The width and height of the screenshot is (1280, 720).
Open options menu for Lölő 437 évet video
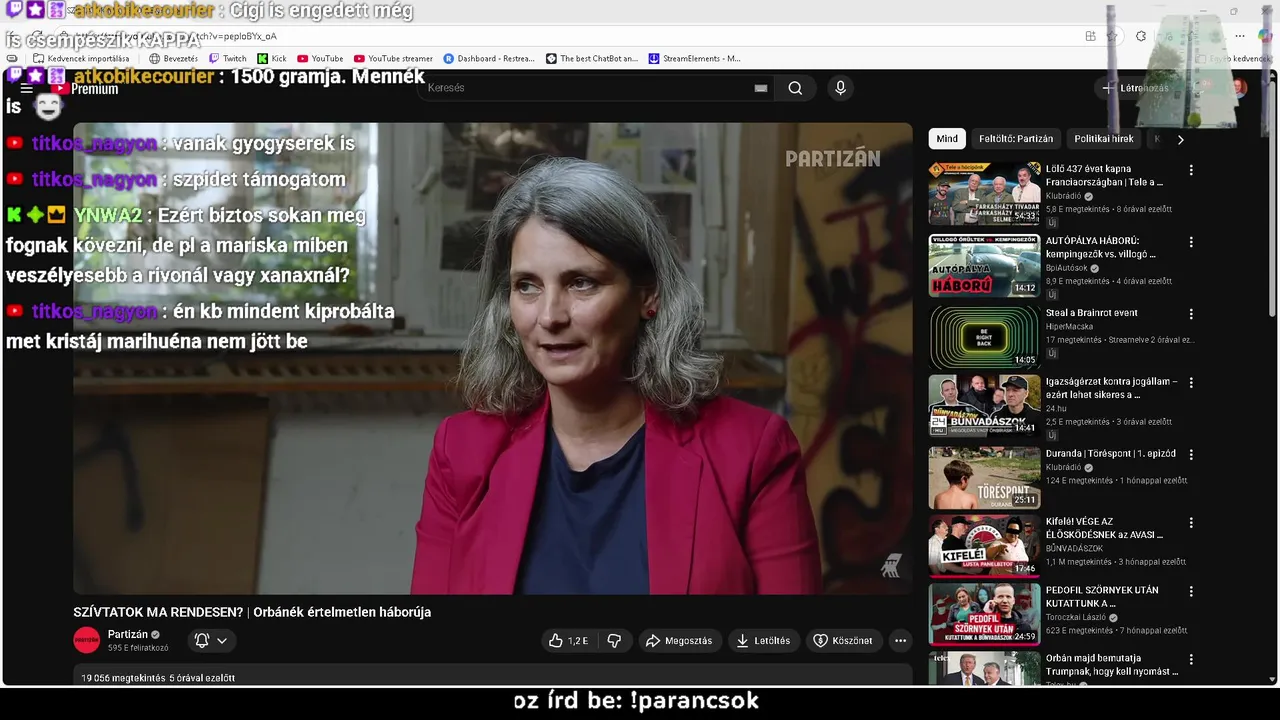[1190, 170]
